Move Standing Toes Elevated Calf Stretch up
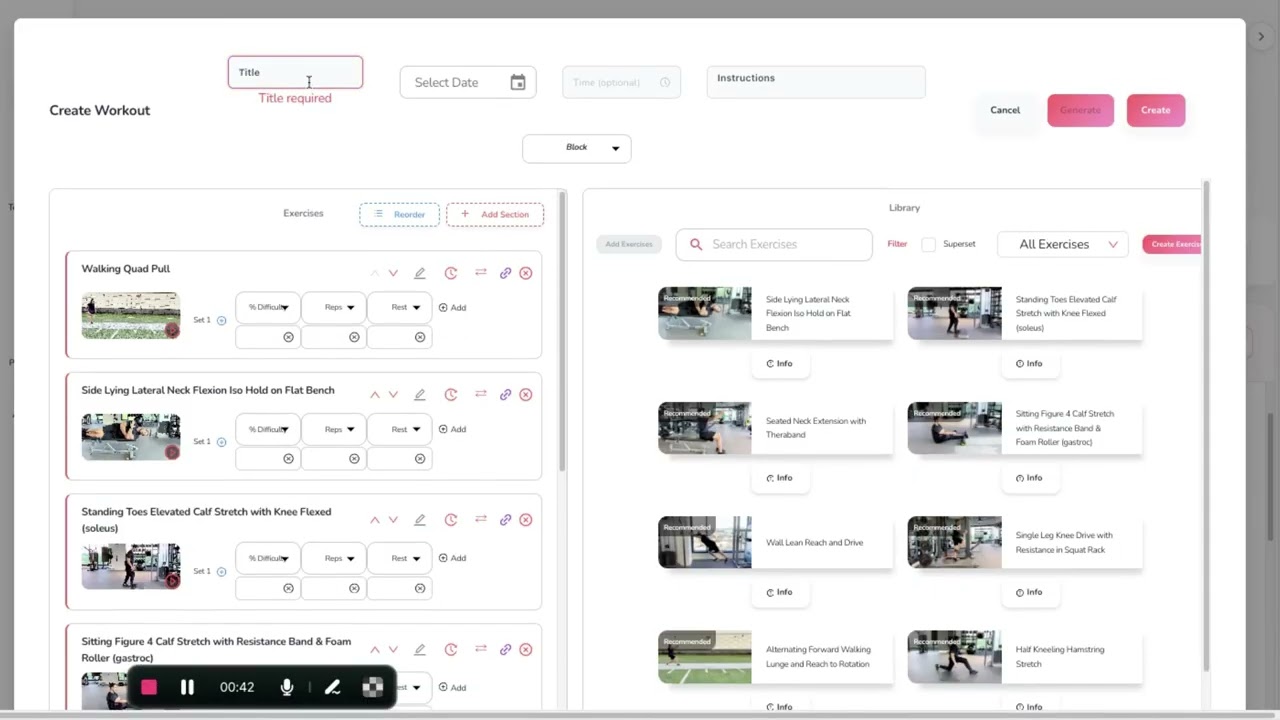 (x=375, y=520)
